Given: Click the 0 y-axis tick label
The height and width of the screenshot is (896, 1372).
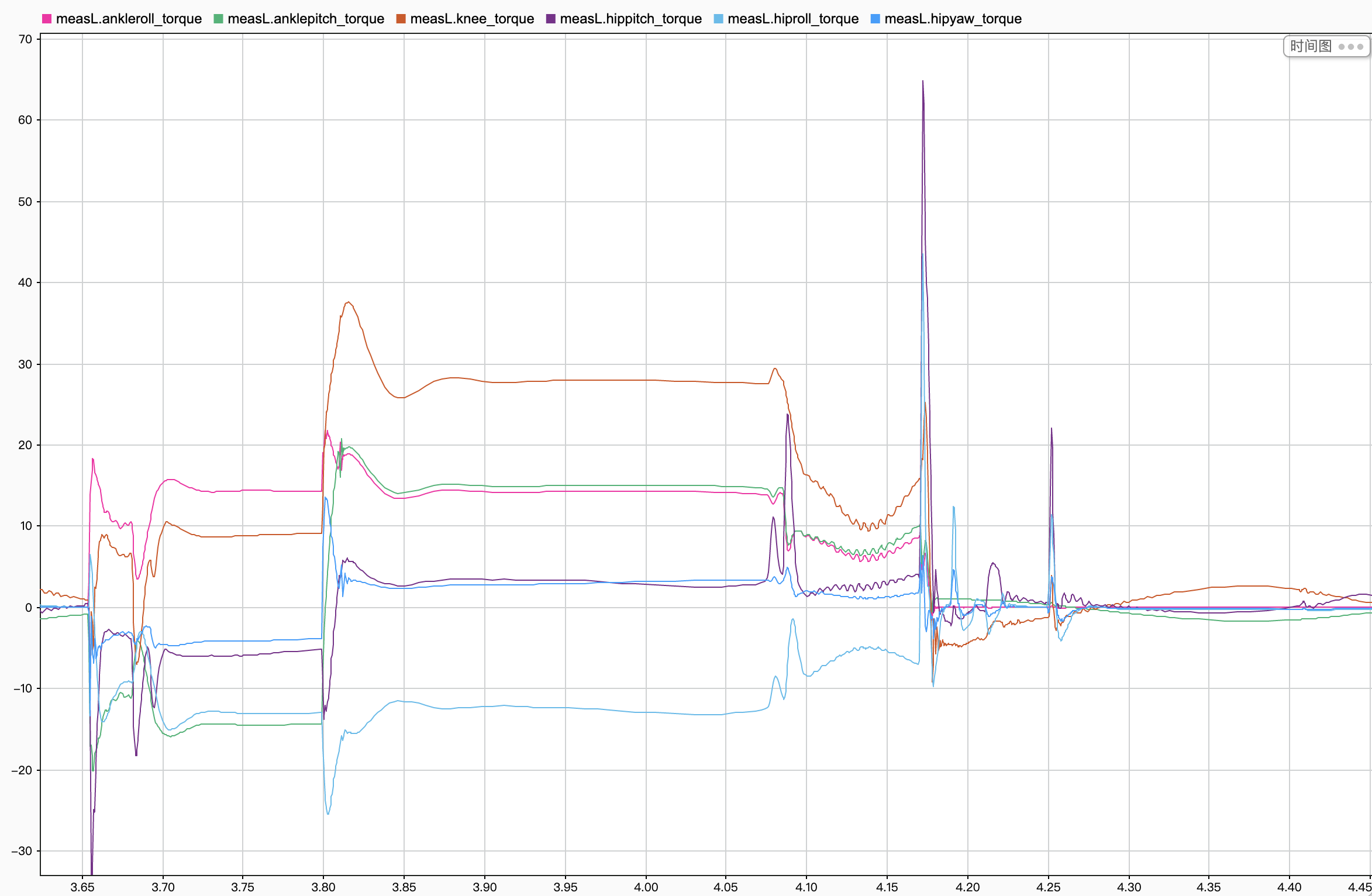Looking at the screenshot, I should [29, 608].
